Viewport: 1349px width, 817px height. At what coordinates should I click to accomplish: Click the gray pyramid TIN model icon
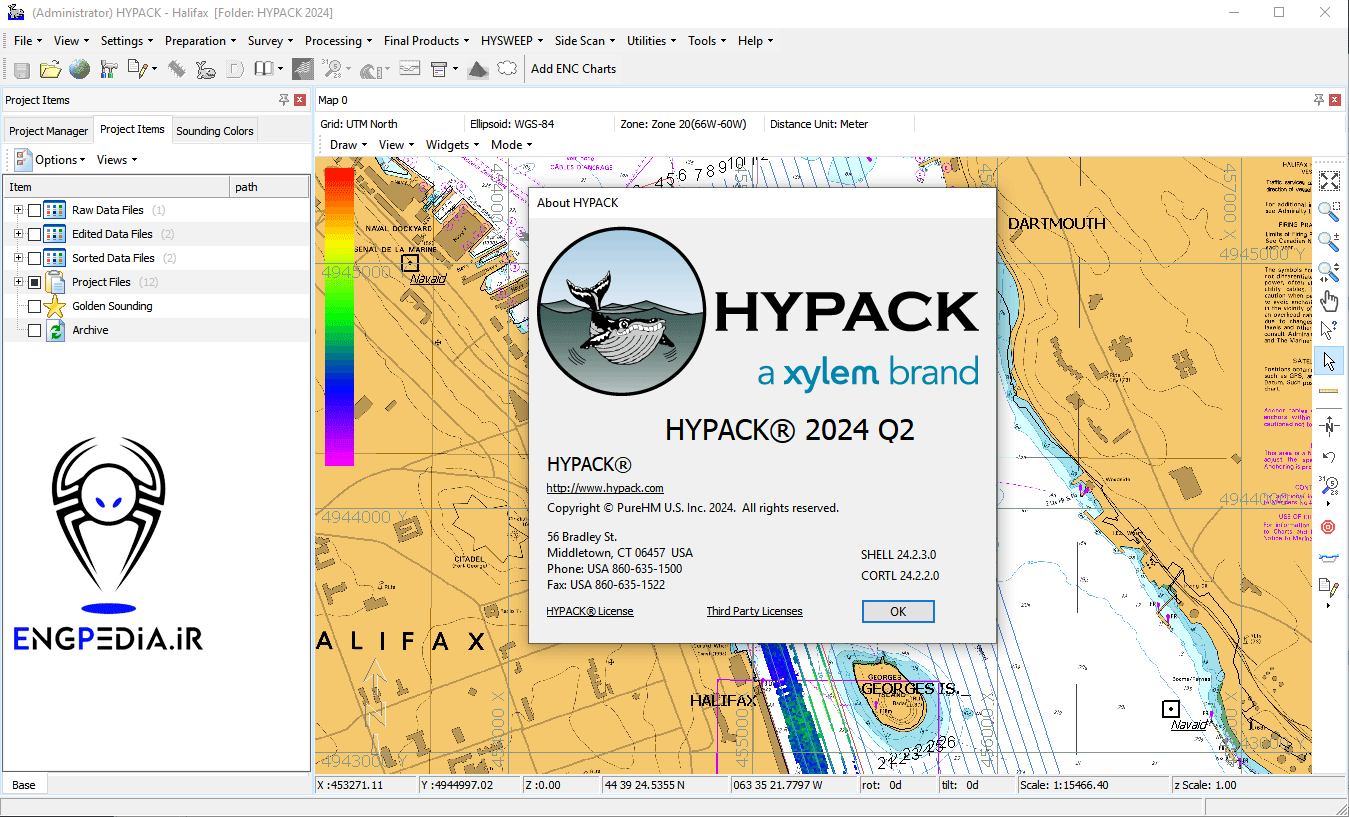tap(478, 69)
